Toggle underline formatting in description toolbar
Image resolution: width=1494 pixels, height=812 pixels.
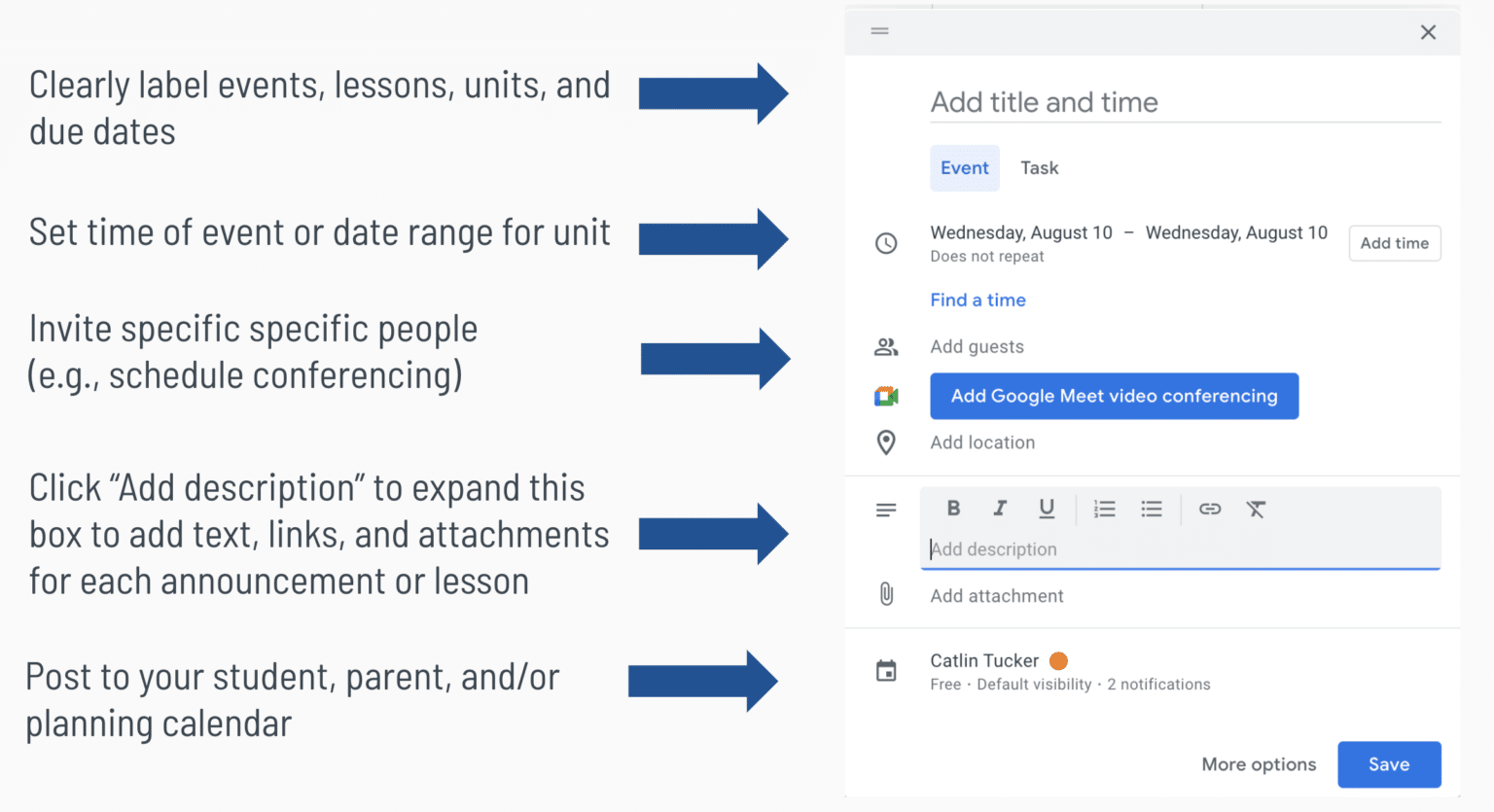pyautogui.click(x=1047, y=509)
